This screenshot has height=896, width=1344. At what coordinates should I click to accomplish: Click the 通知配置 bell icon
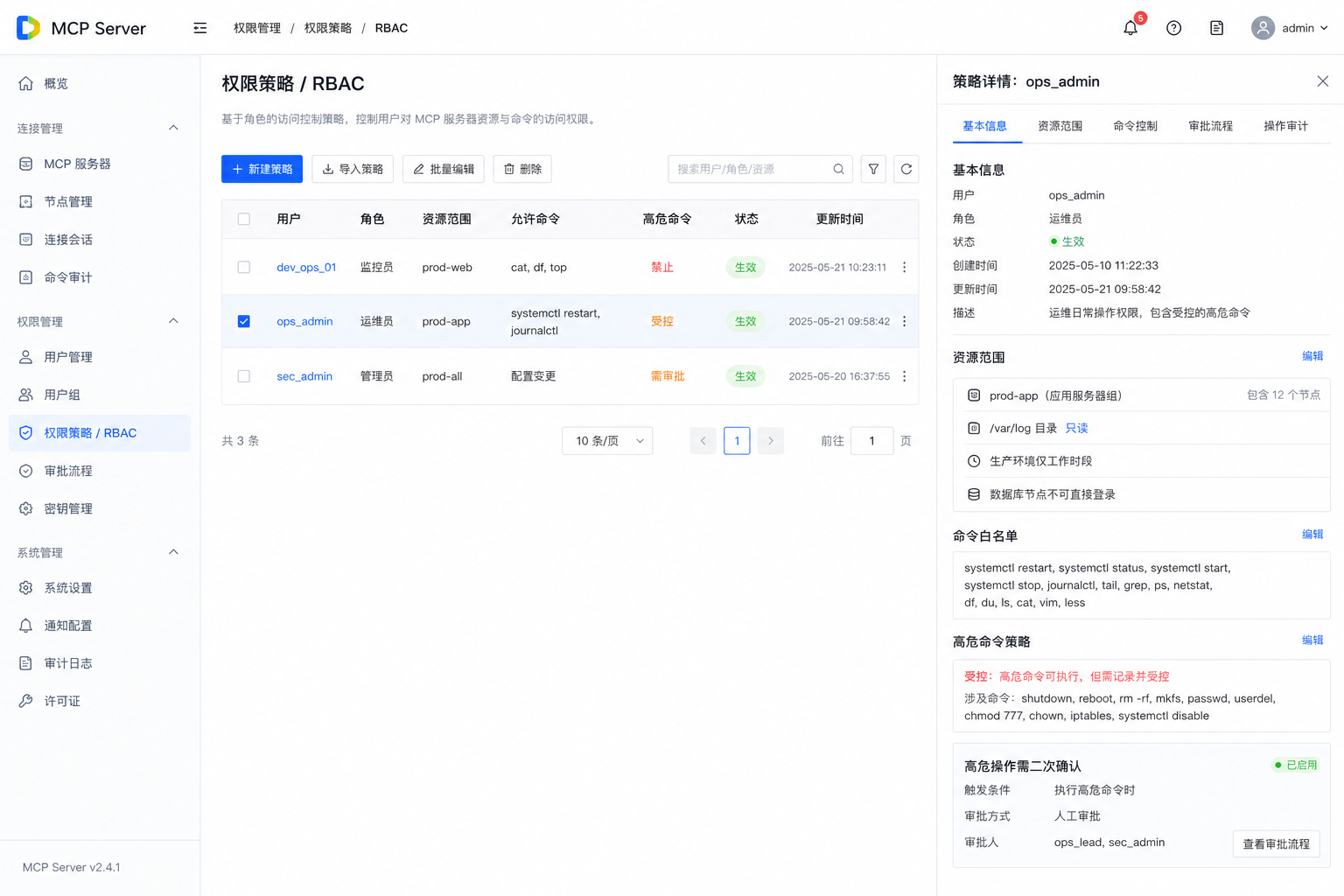pyautogui.click(x=26, y=626)
